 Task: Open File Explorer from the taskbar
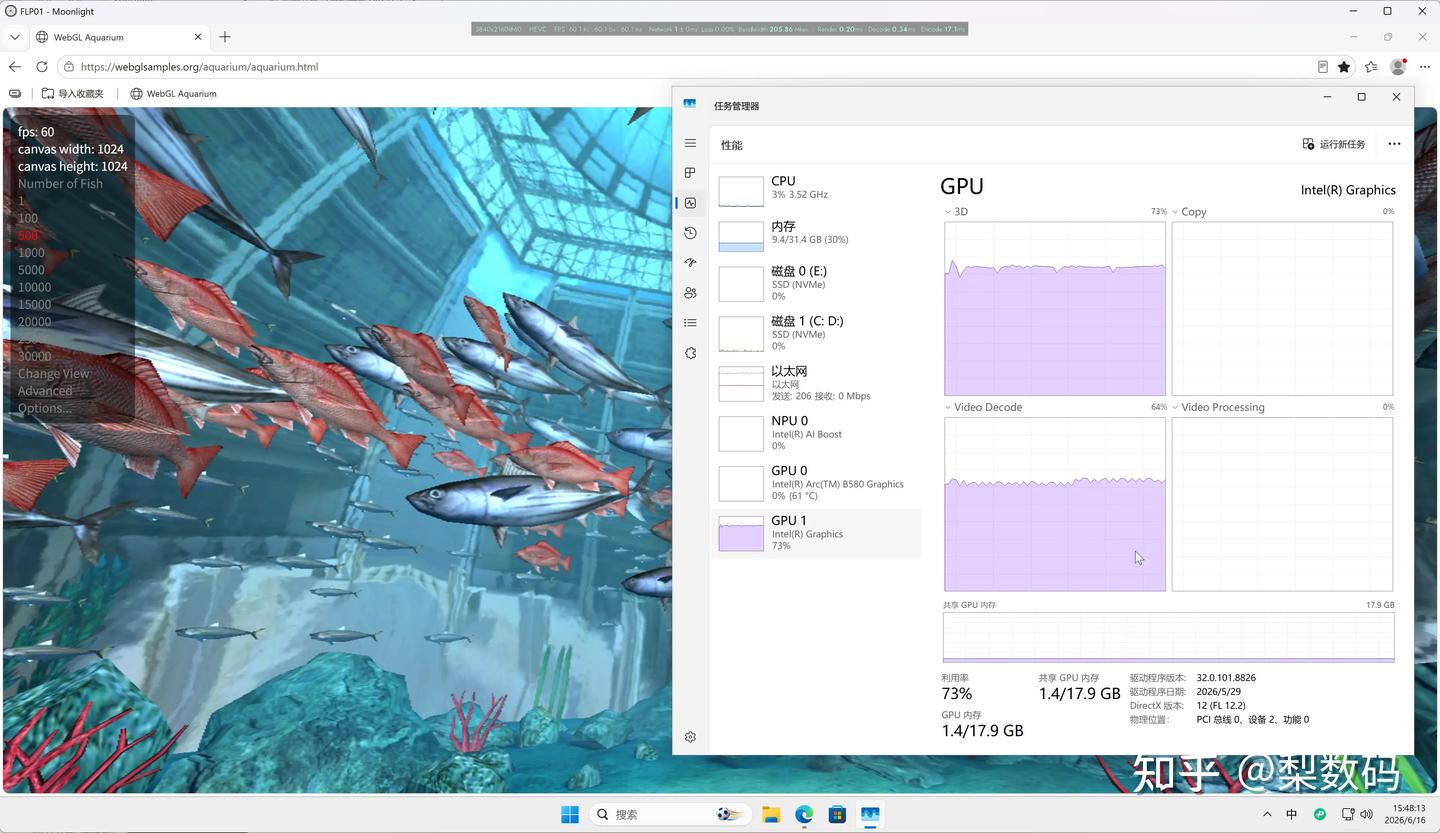[771, 814]
